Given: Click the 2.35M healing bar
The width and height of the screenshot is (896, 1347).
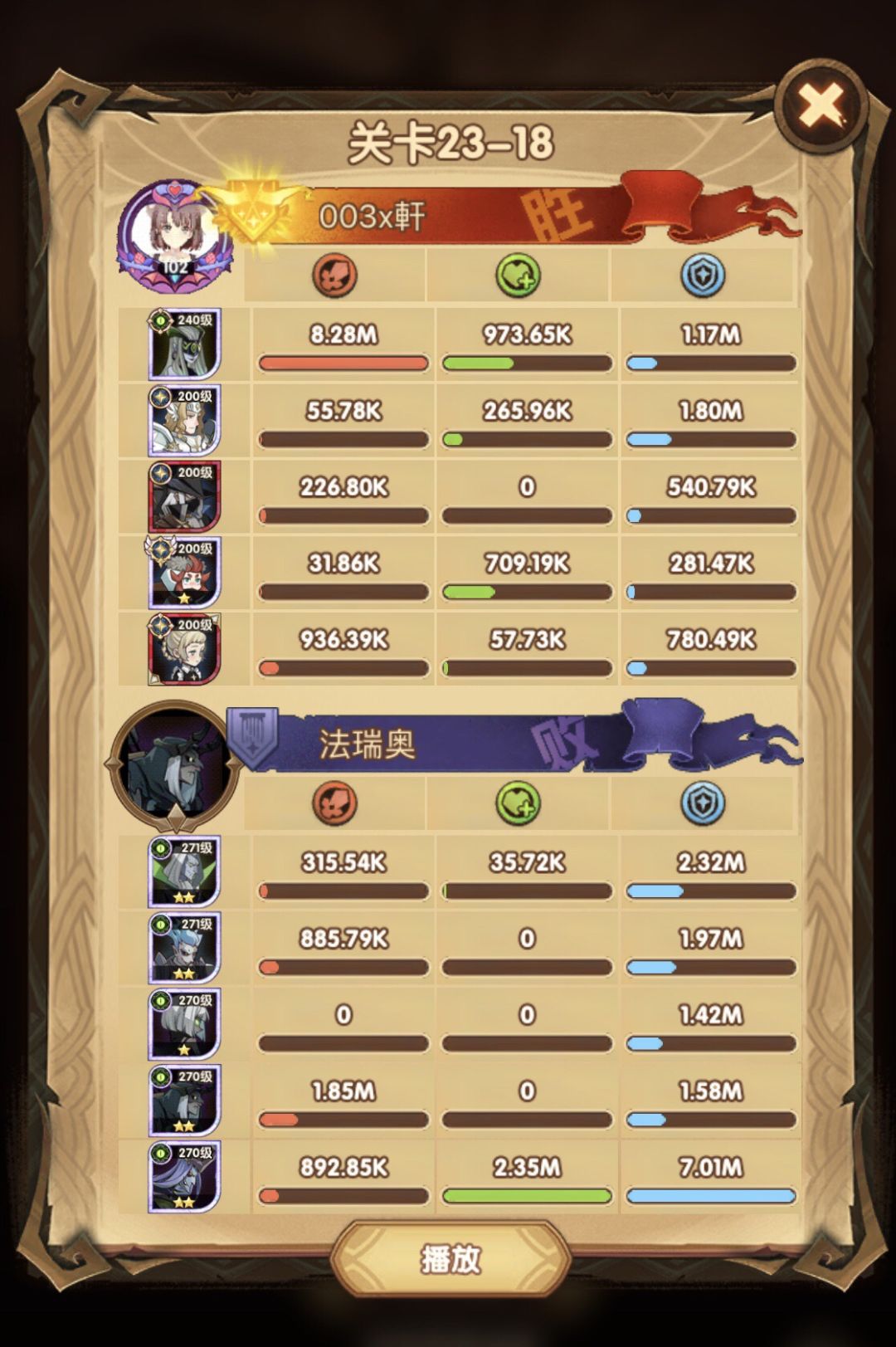Looking at the screenshot, I should point(527,1196).
